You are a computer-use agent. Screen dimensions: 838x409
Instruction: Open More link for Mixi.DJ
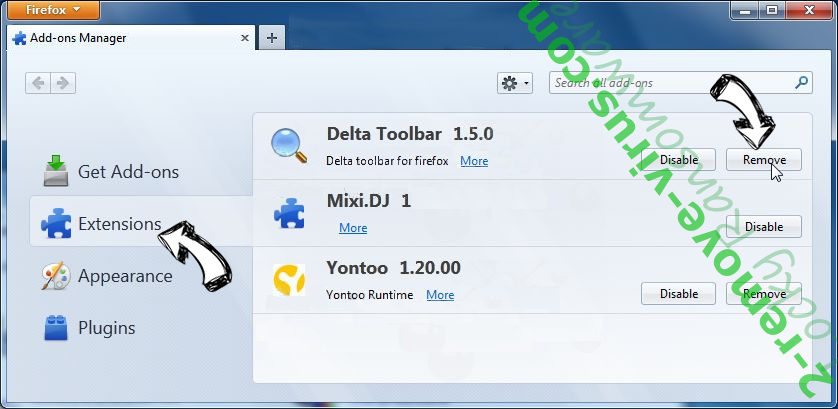tap(353, 228)
